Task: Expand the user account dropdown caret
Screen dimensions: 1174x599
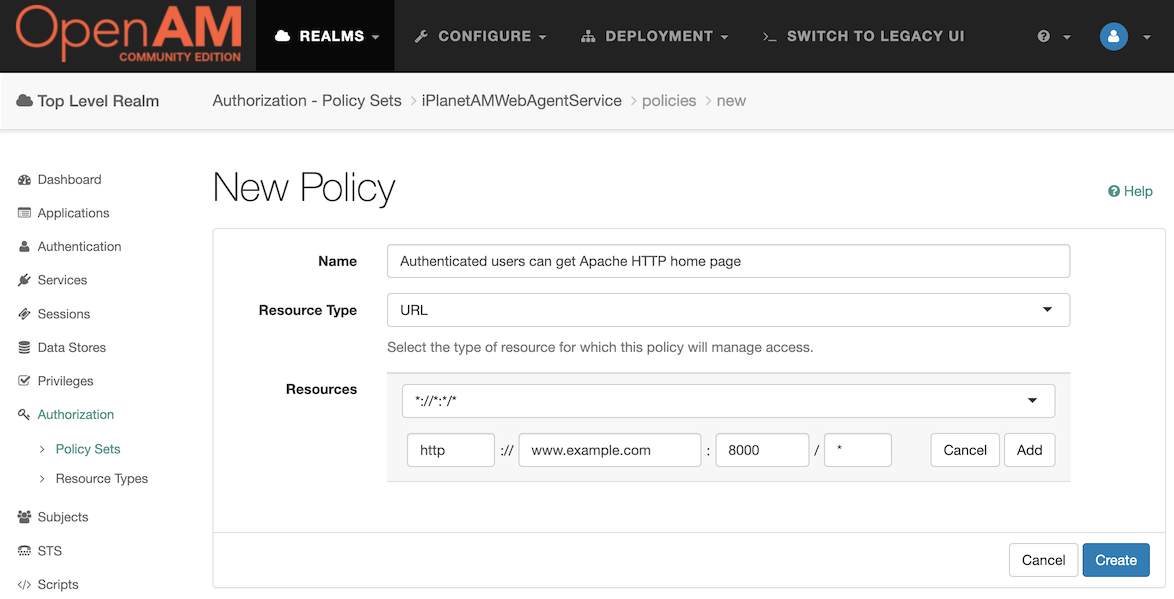Action: (x=1146, y=37)
